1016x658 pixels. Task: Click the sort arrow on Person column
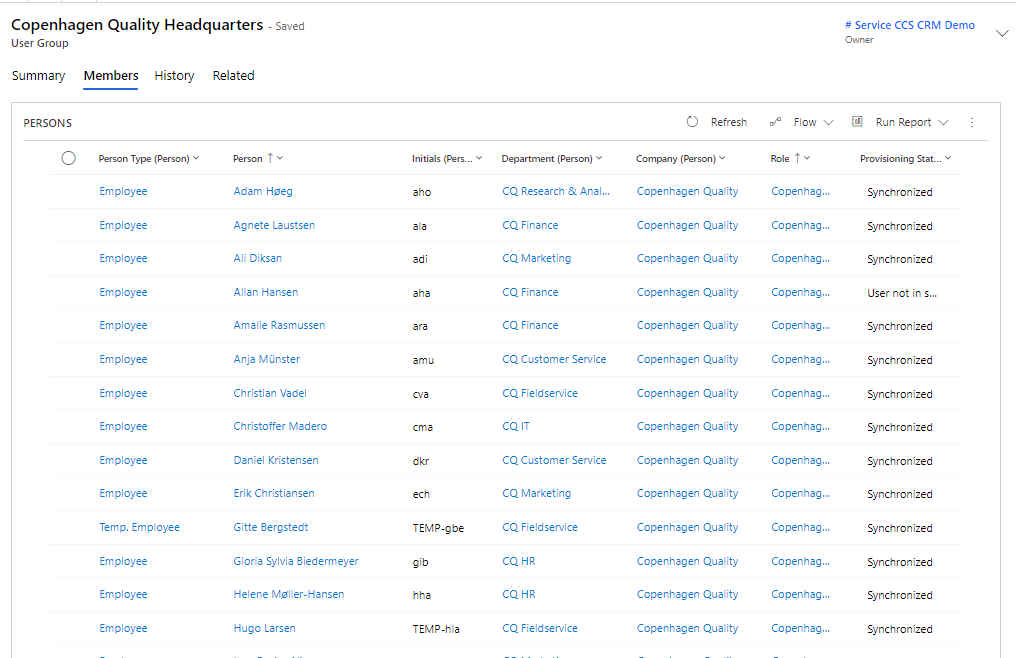coord(270,158)
